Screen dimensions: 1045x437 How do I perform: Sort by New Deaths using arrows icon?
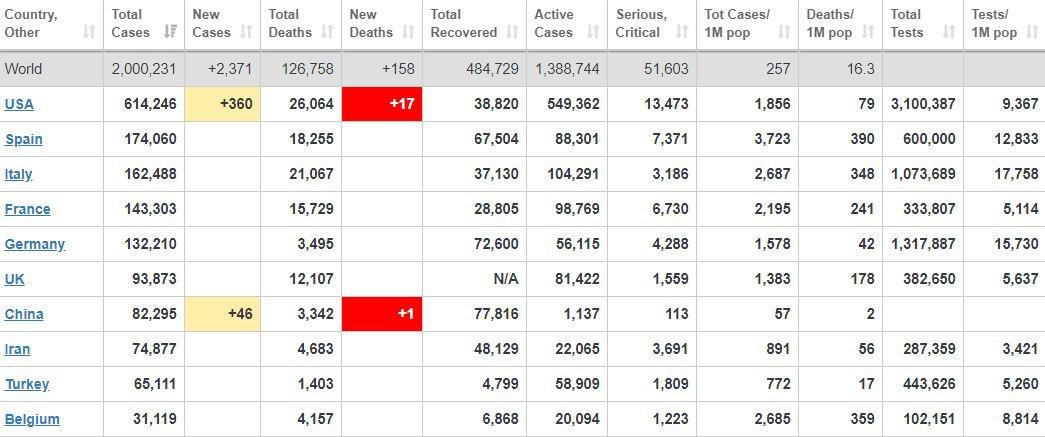pos(407,32)
